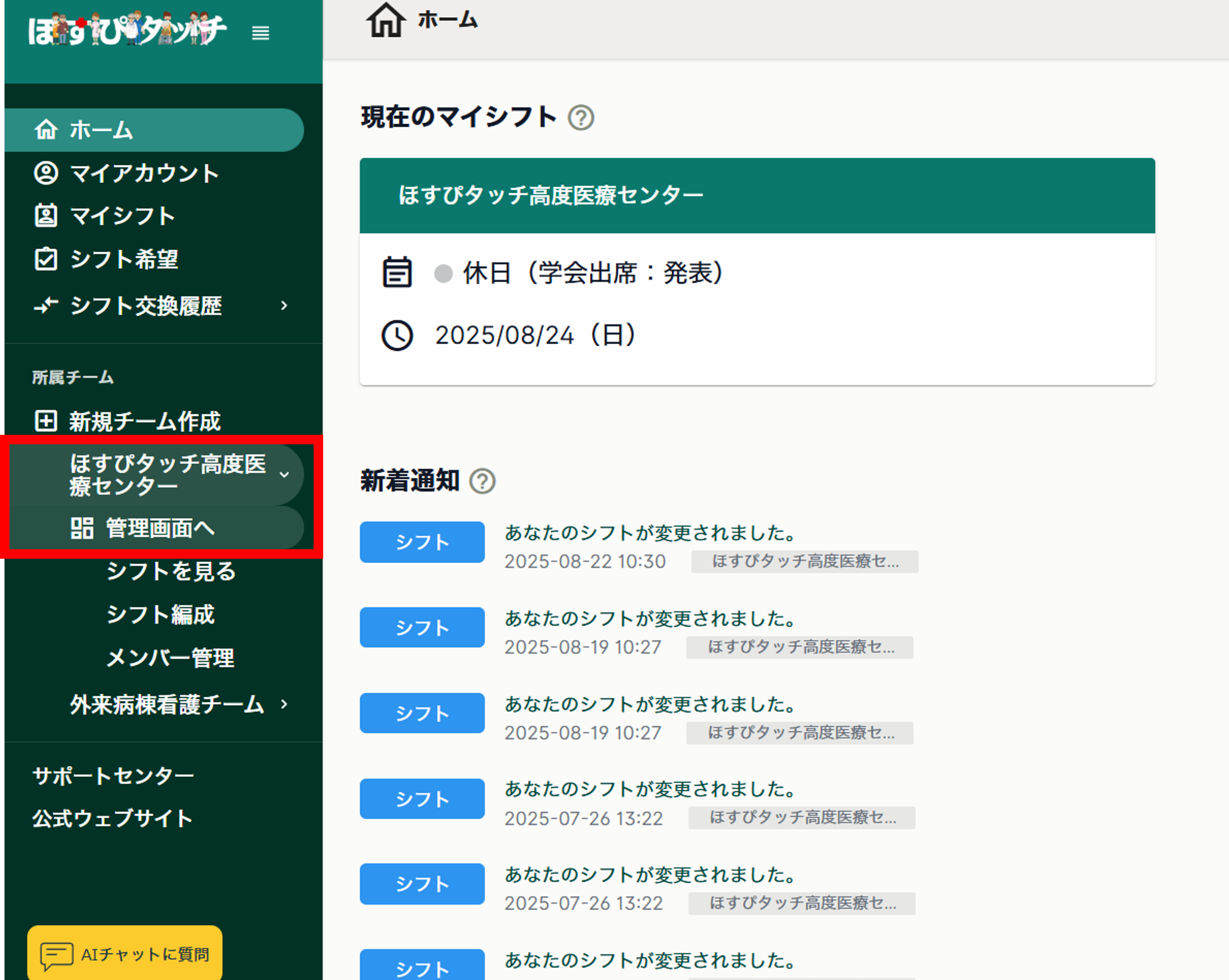Open AIチャットに質問
The height and width of the screenshot is (980, 1229).
tap(124, 953)
